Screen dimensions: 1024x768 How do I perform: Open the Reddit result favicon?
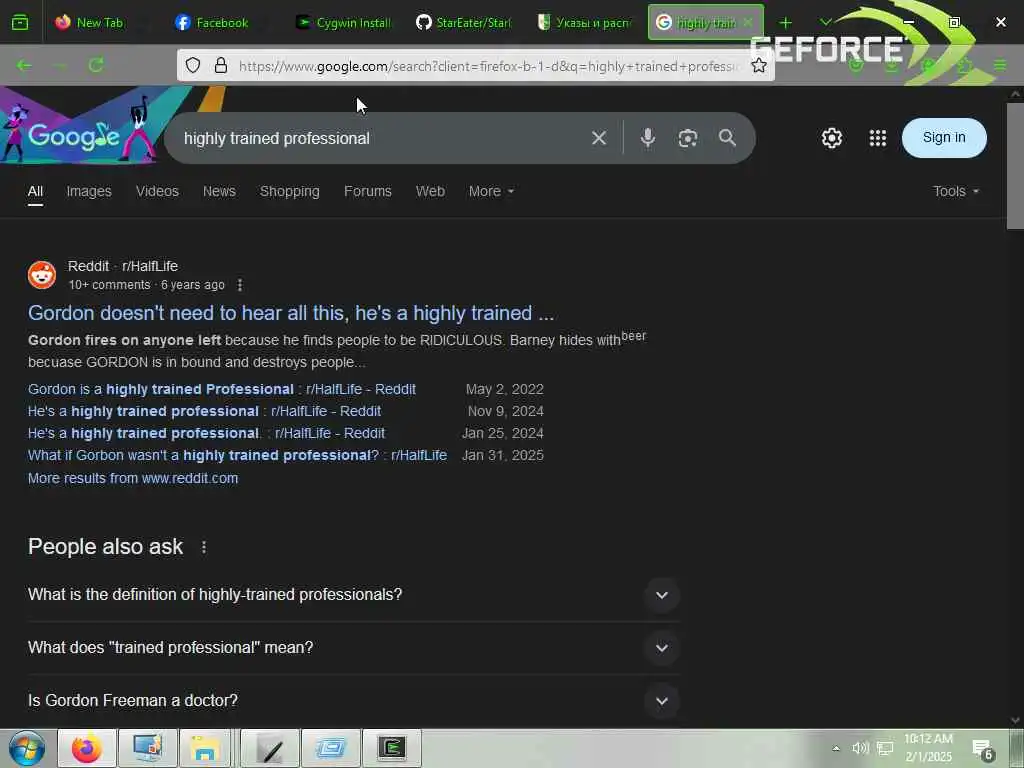tap(42, 275)
